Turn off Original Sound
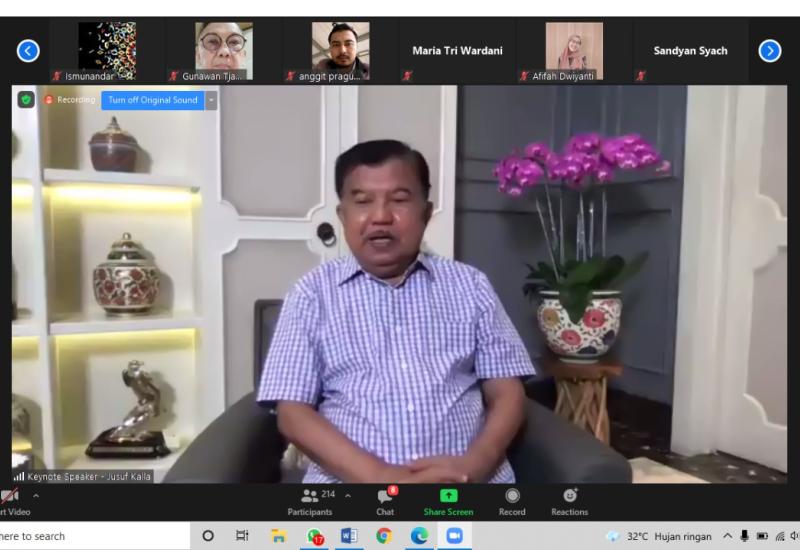 point(153,100)
